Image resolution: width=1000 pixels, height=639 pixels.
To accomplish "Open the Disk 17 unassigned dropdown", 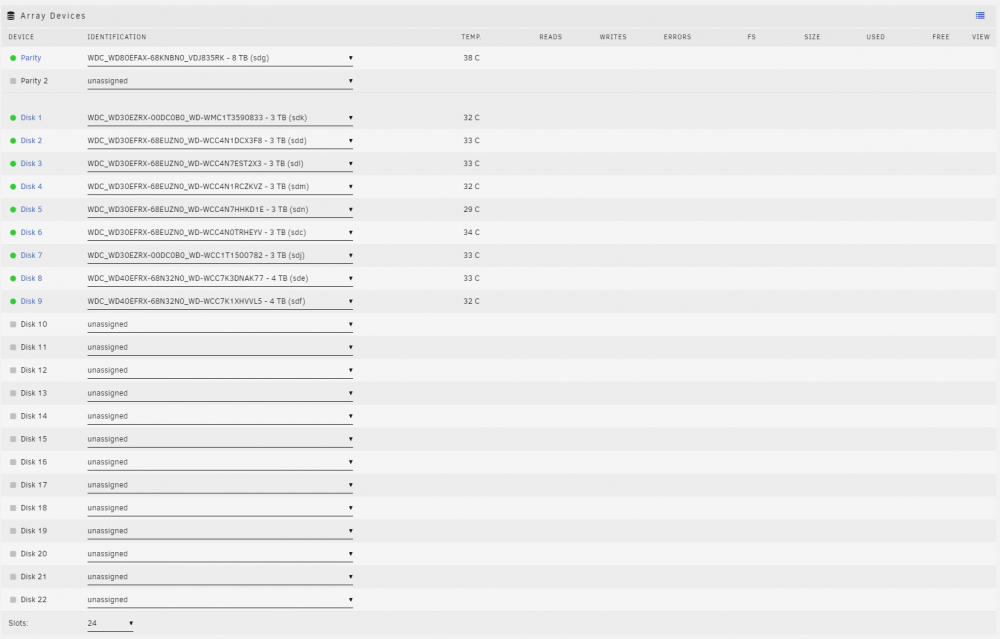I will click(x=220, y=485).
